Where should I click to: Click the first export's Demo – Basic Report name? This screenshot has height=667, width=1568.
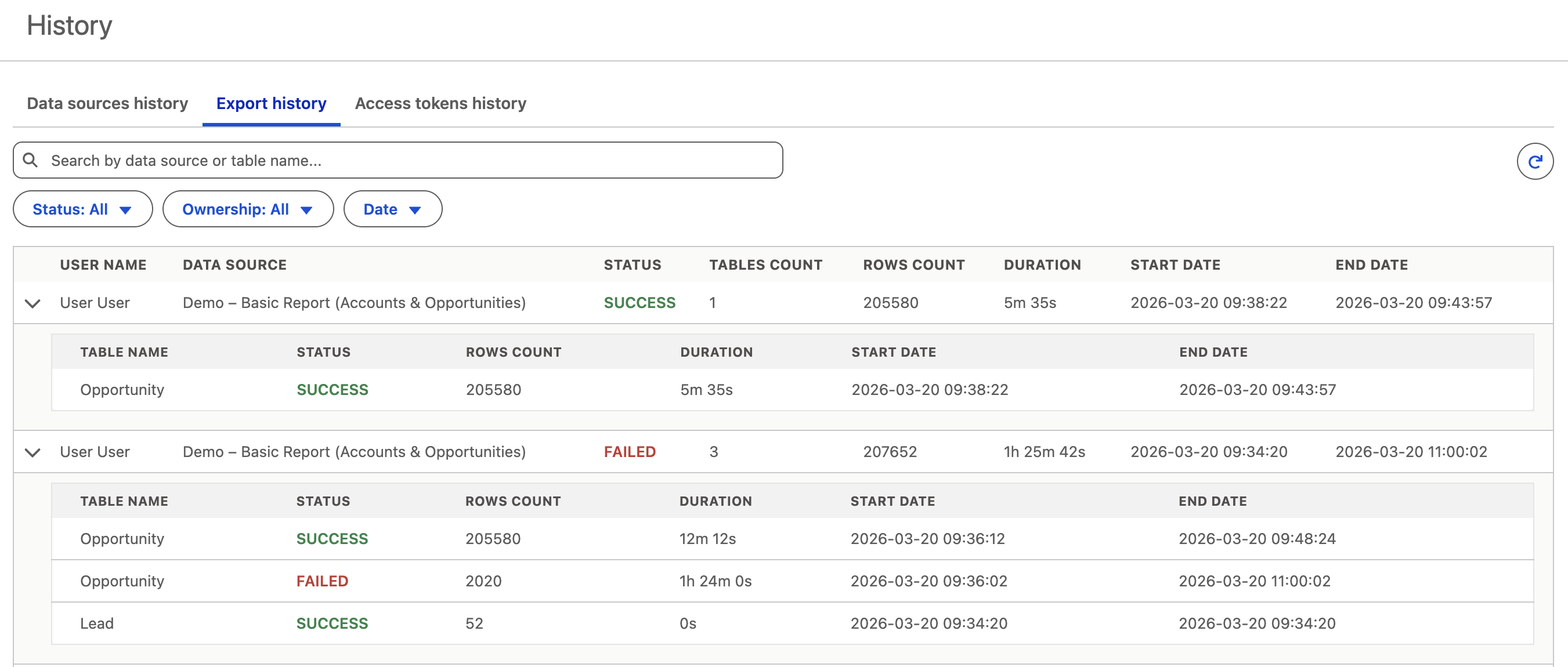click(353, 303)
